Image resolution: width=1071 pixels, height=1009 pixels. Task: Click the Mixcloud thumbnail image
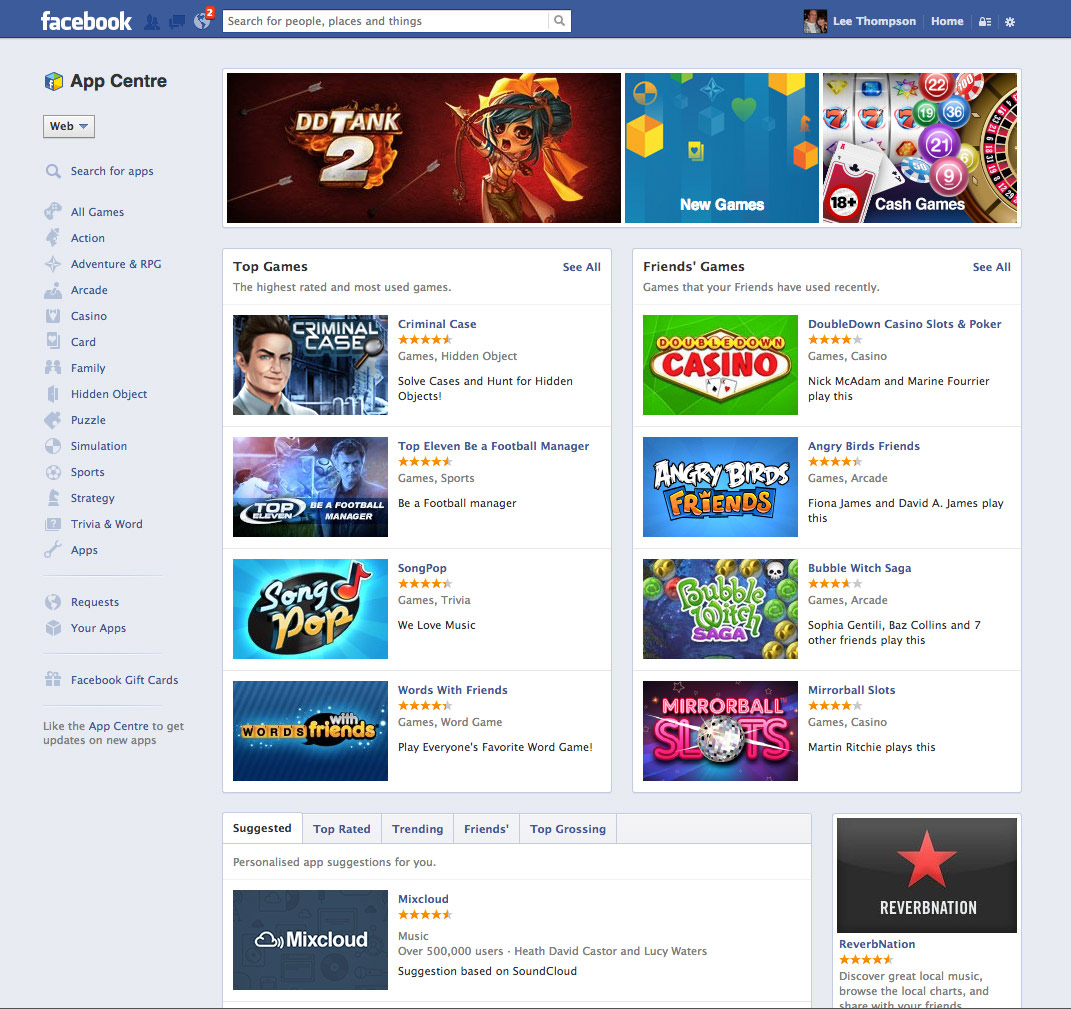pos(310,940)
